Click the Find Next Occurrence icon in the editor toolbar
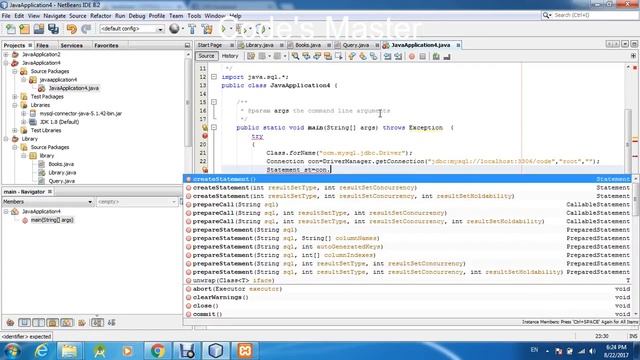This screenshot has width=640, height=360. click(x=317, y=56)
